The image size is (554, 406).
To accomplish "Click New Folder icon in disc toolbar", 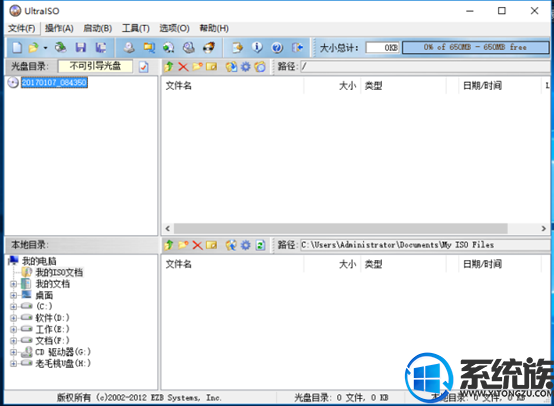I will 197,66.
